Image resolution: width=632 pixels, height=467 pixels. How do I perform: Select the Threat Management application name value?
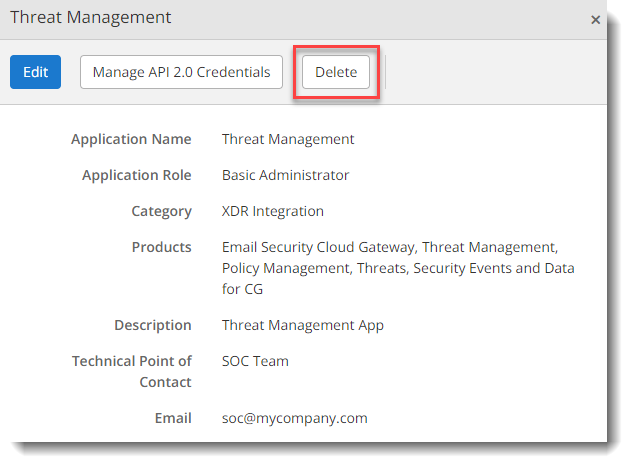(288, 139)
